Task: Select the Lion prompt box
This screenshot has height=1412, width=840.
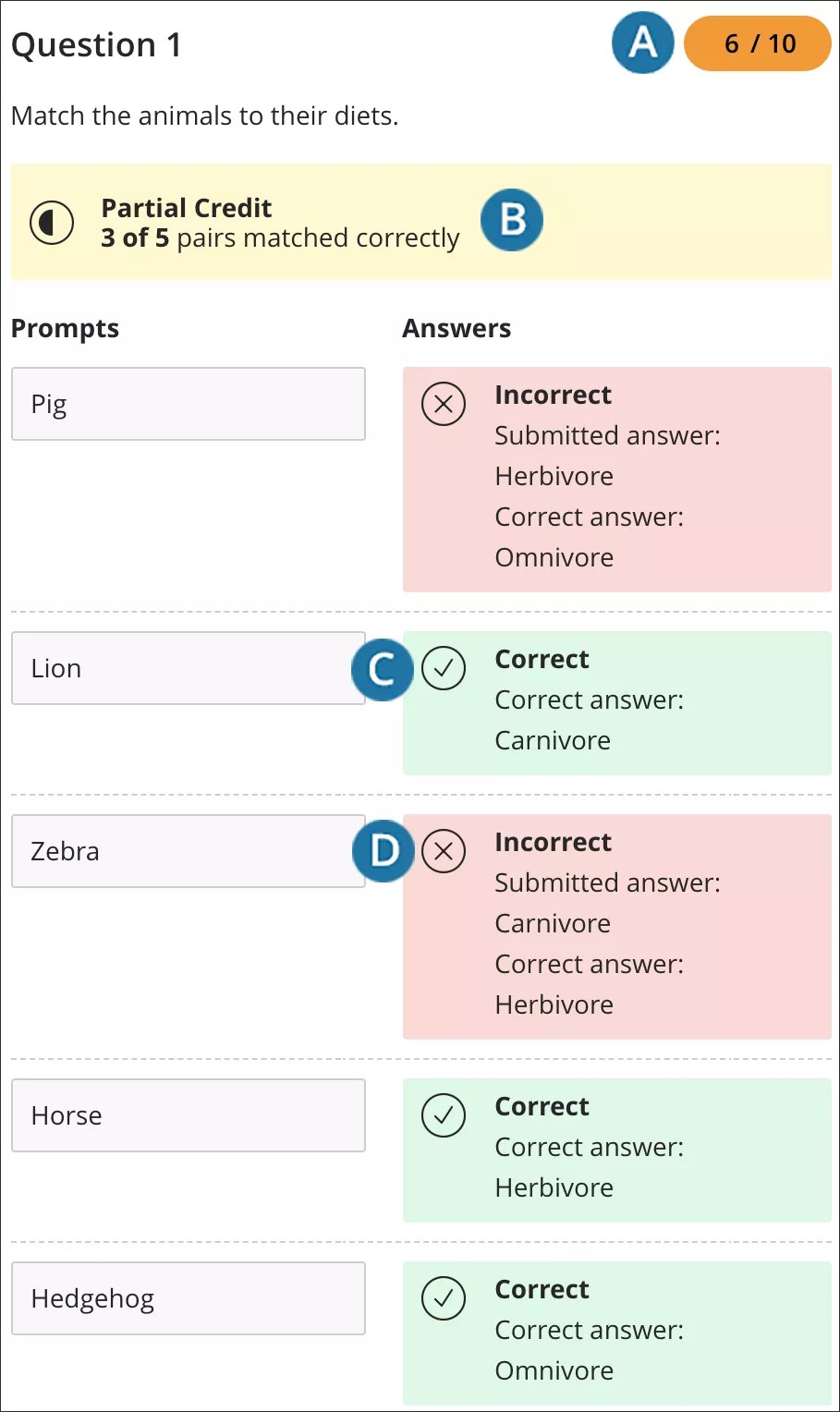Action: point(189,668)
